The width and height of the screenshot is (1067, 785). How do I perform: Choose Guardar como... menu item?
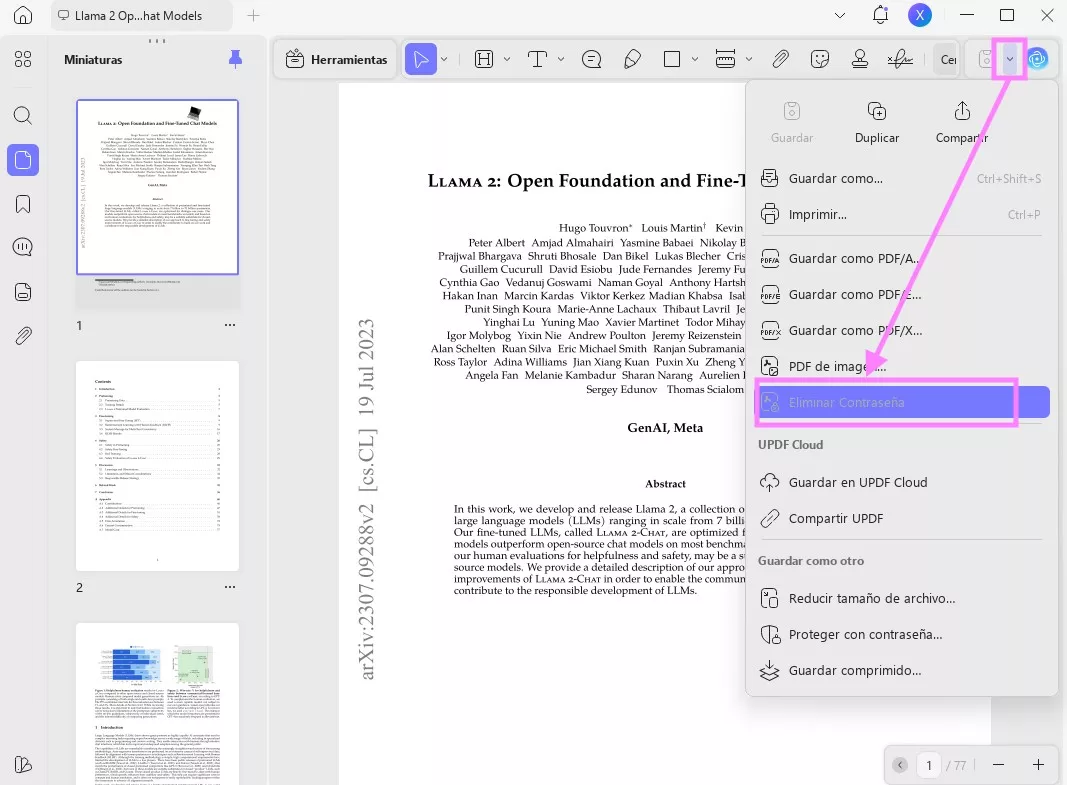900,178
